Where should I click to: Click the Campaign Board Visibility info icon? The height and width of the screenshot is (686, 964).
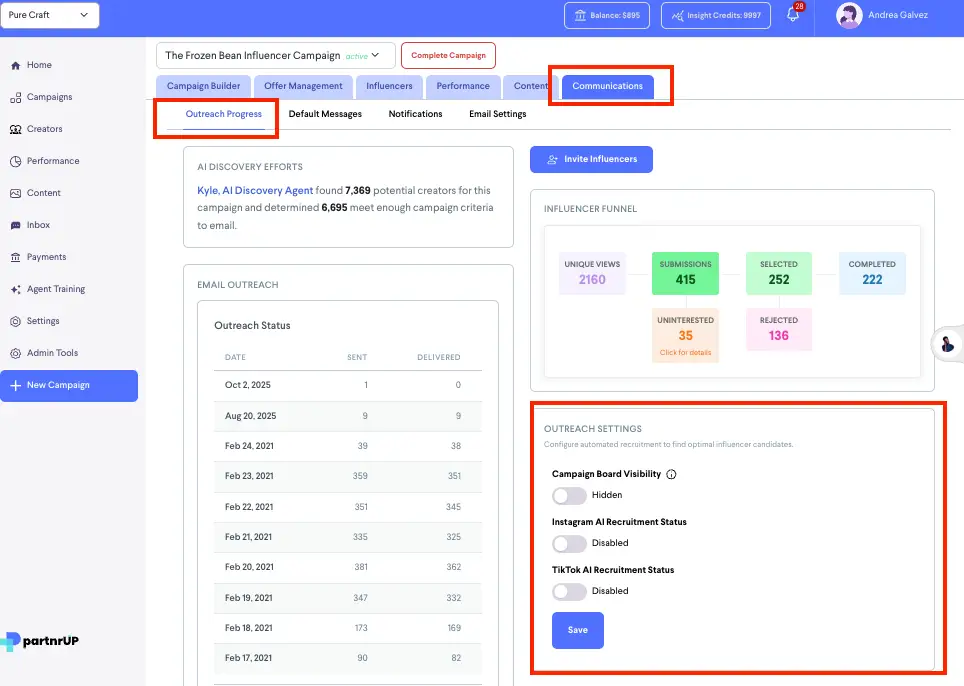tap(671, 474)
